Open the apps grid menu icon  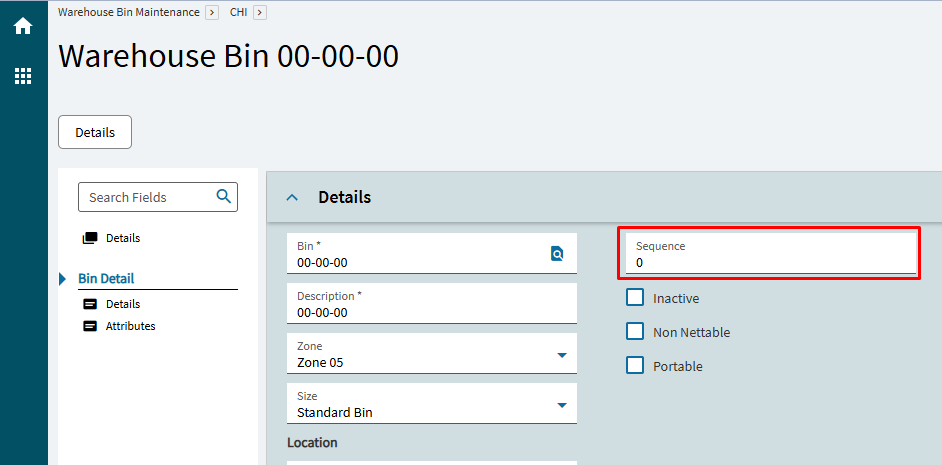pos(23,76)
